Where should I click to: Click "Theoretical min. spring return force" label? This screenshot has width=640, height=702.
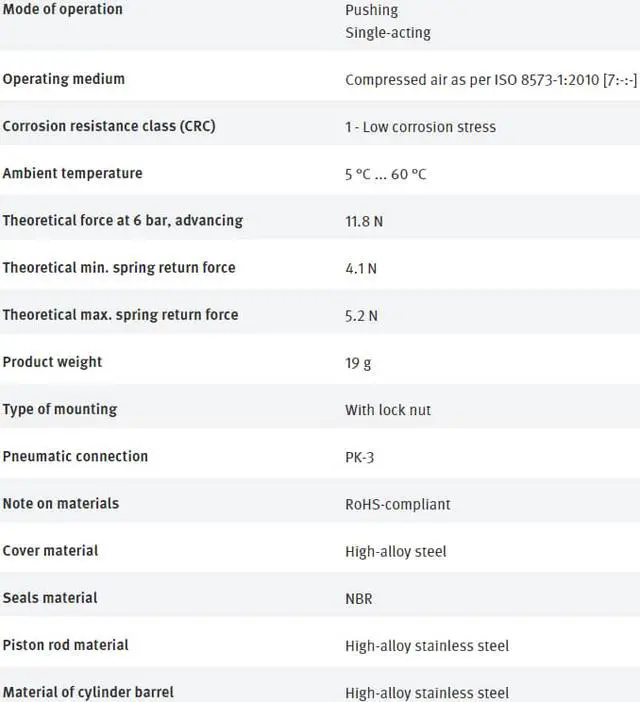click(x=119, y=267)
